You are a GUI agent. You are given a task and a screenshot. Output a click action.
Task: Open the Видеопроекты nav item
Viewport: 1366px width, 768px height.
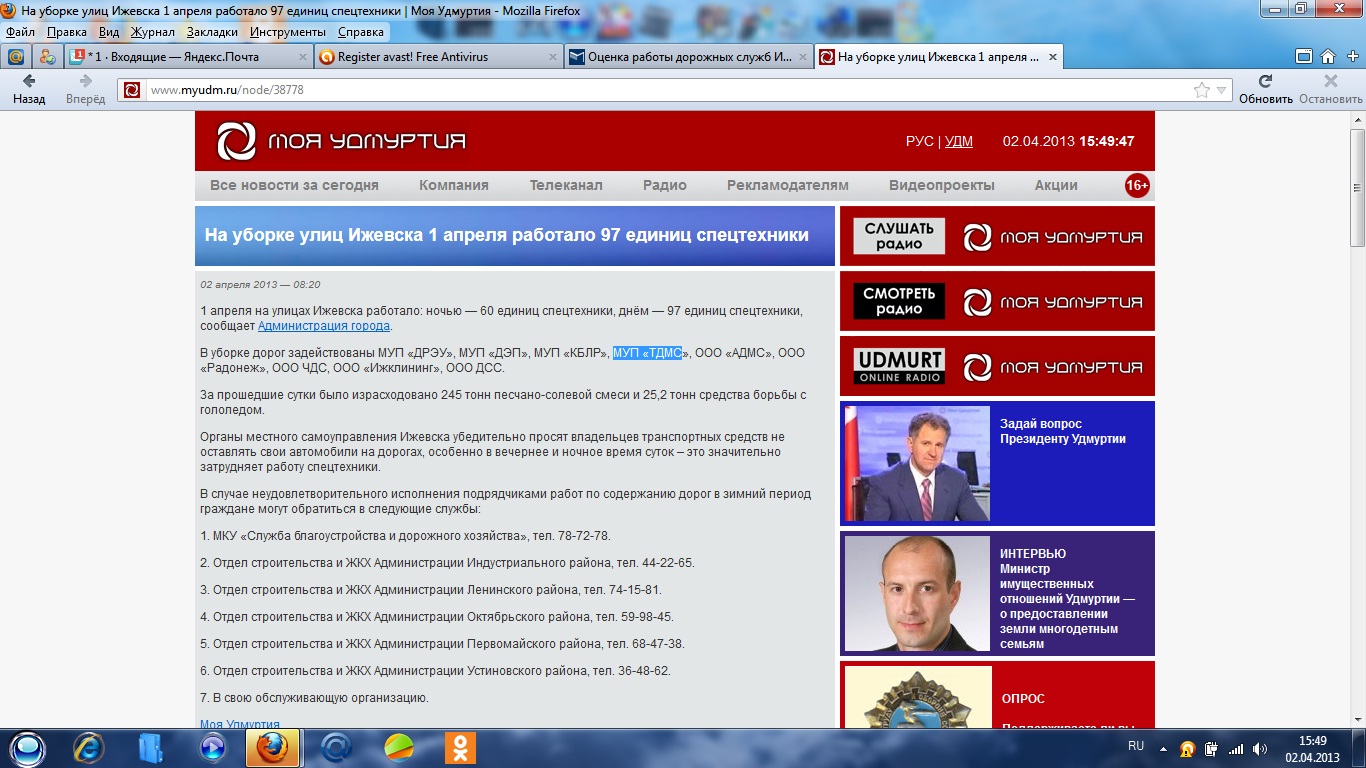coord(942,185)
